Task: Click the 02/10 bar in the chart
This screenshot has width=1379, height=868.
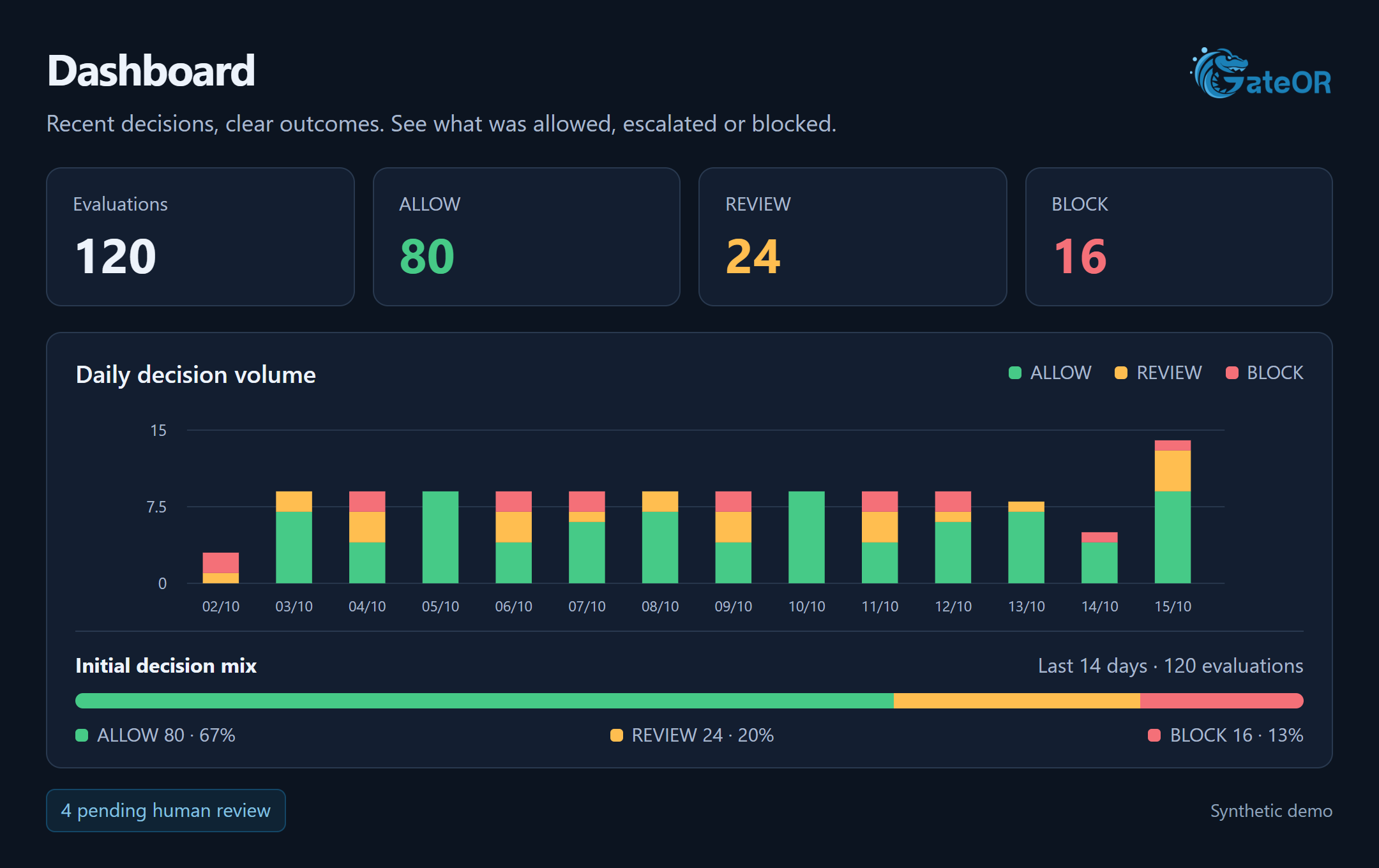Action: [221, 568]
